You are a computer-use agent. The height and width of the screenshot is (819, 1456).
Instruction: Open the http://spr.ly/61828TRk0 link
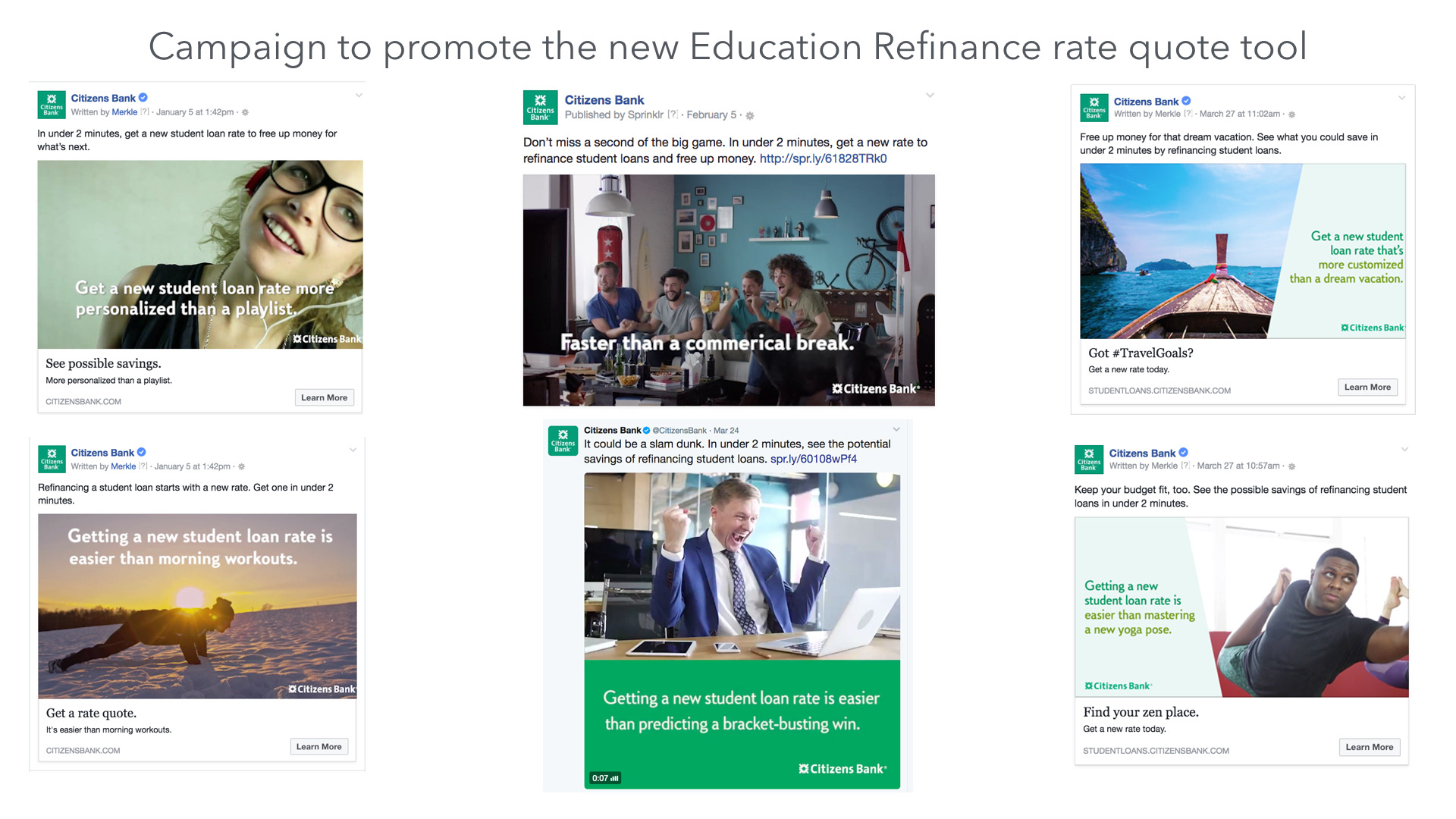pyautogui.click(x=824, y=158)
